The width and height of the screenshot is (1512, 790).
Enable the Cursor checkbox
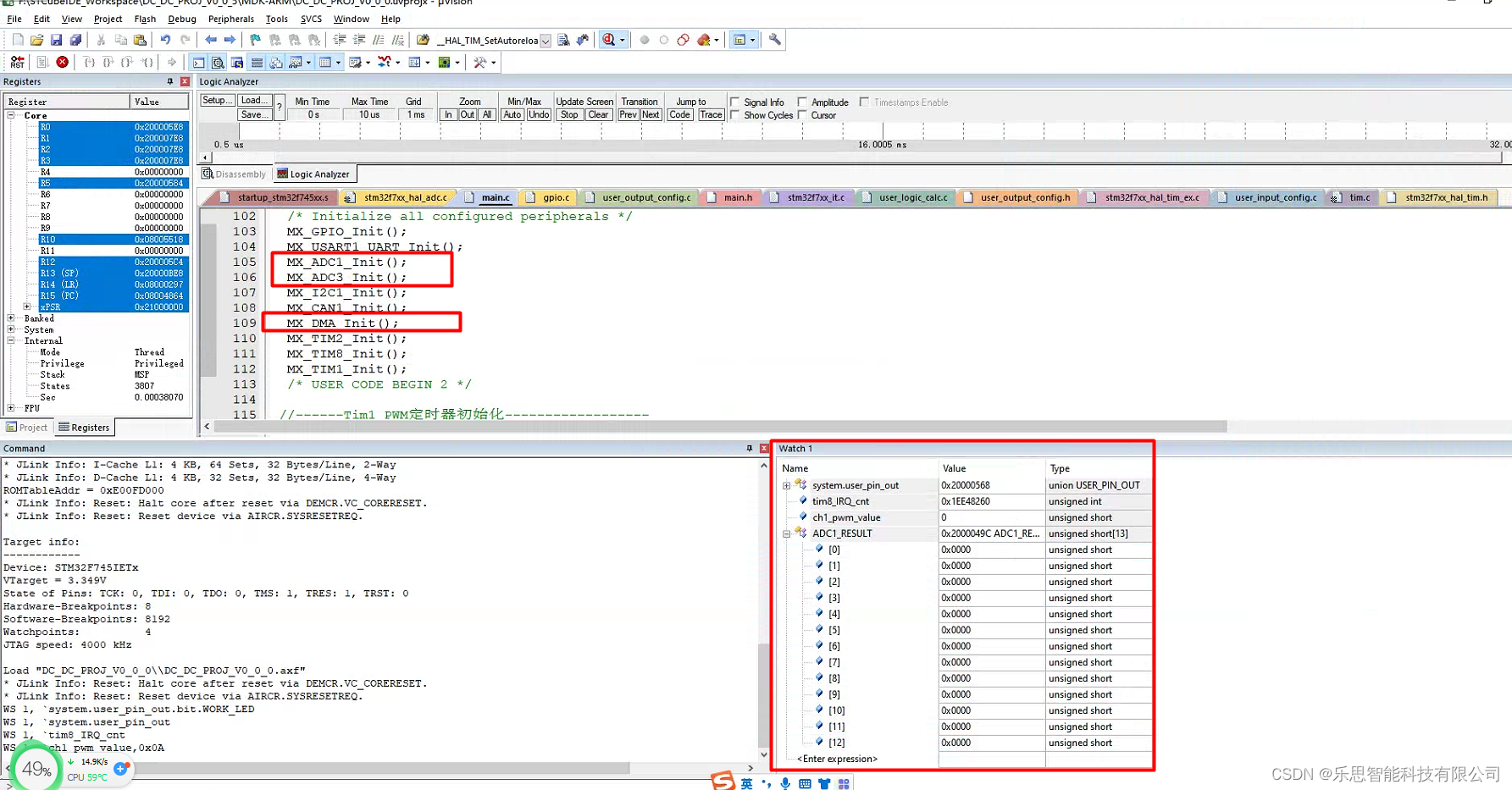click(x=802, y=115)
